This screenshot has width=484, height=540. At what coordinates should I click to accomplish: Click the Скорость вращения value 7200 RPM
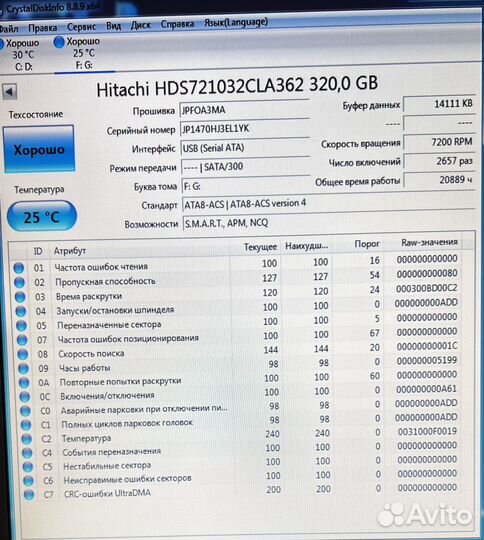[x=440, y=142]
